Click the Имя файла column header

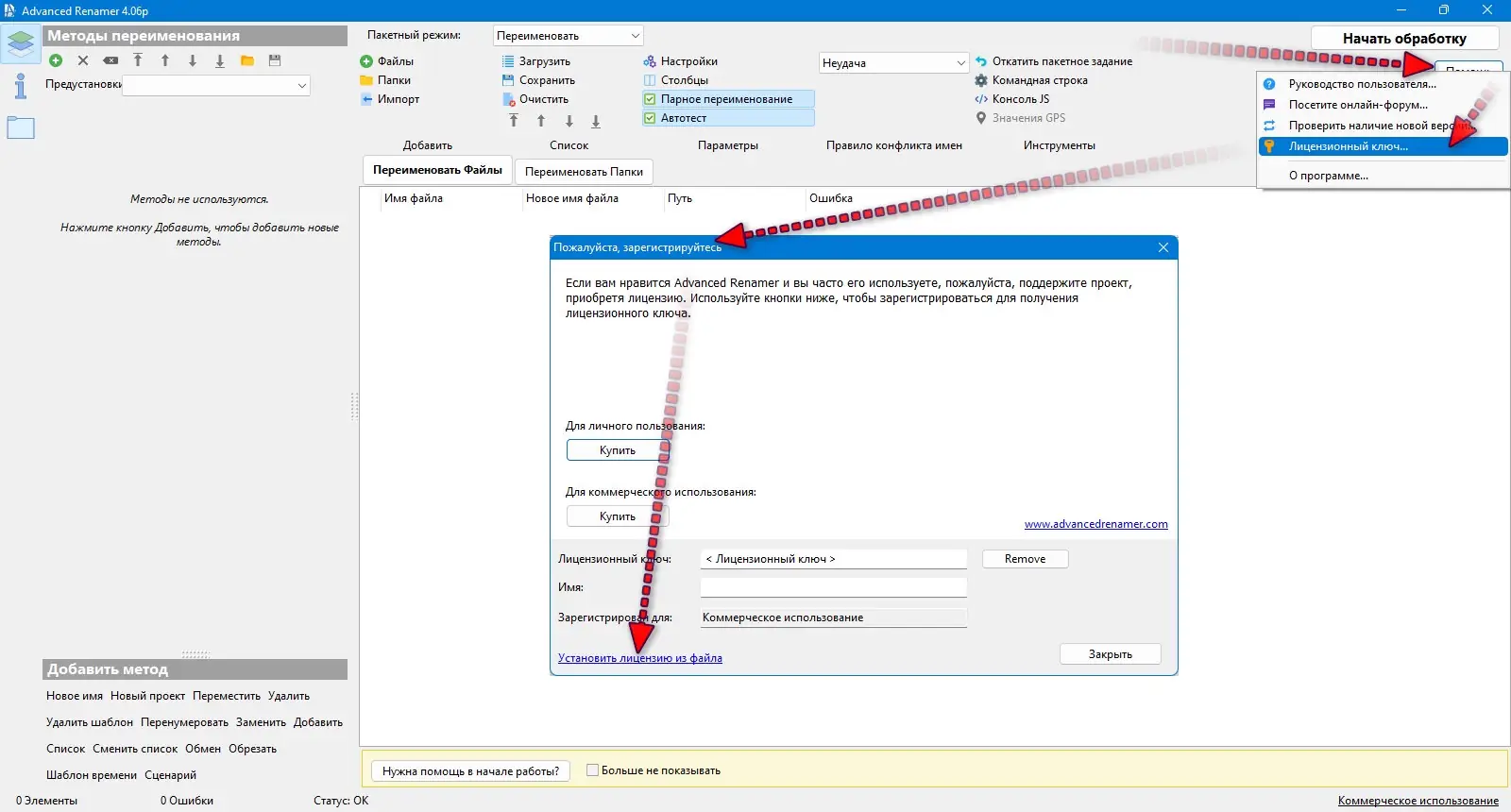(414, 198)
